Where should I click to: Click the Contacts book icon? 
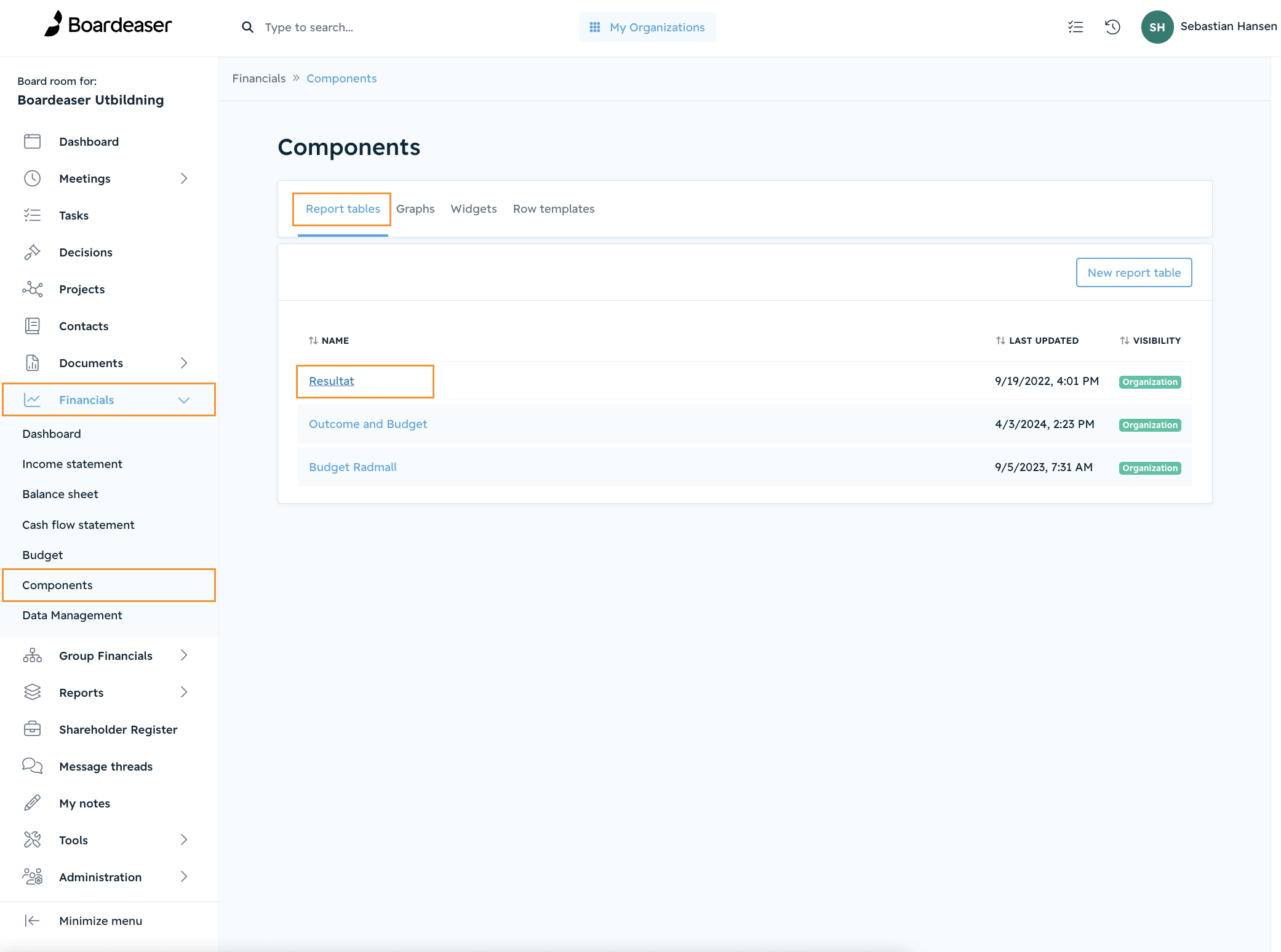click(32, 326)
